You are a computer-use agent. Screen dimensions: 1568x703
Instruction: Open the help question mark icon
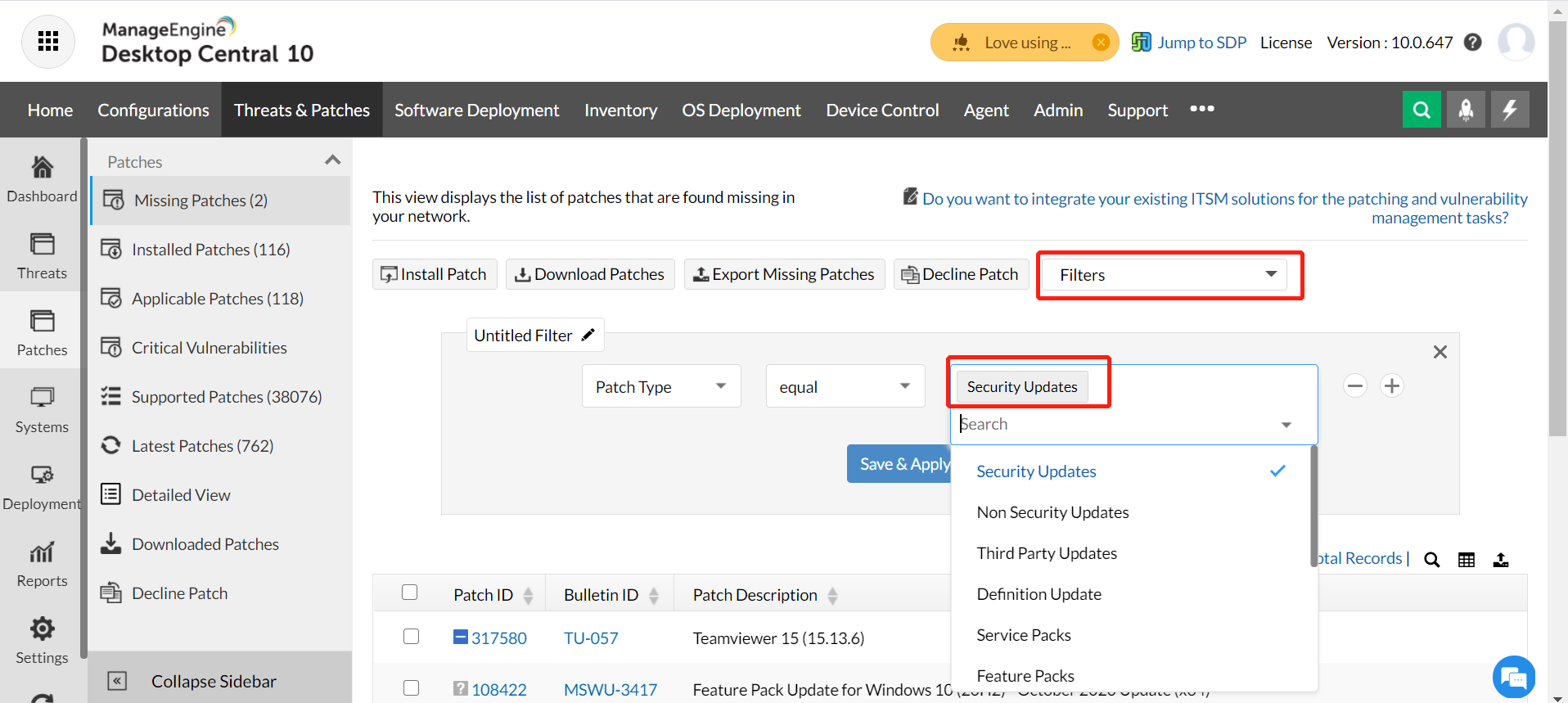tap(1473, 43)
